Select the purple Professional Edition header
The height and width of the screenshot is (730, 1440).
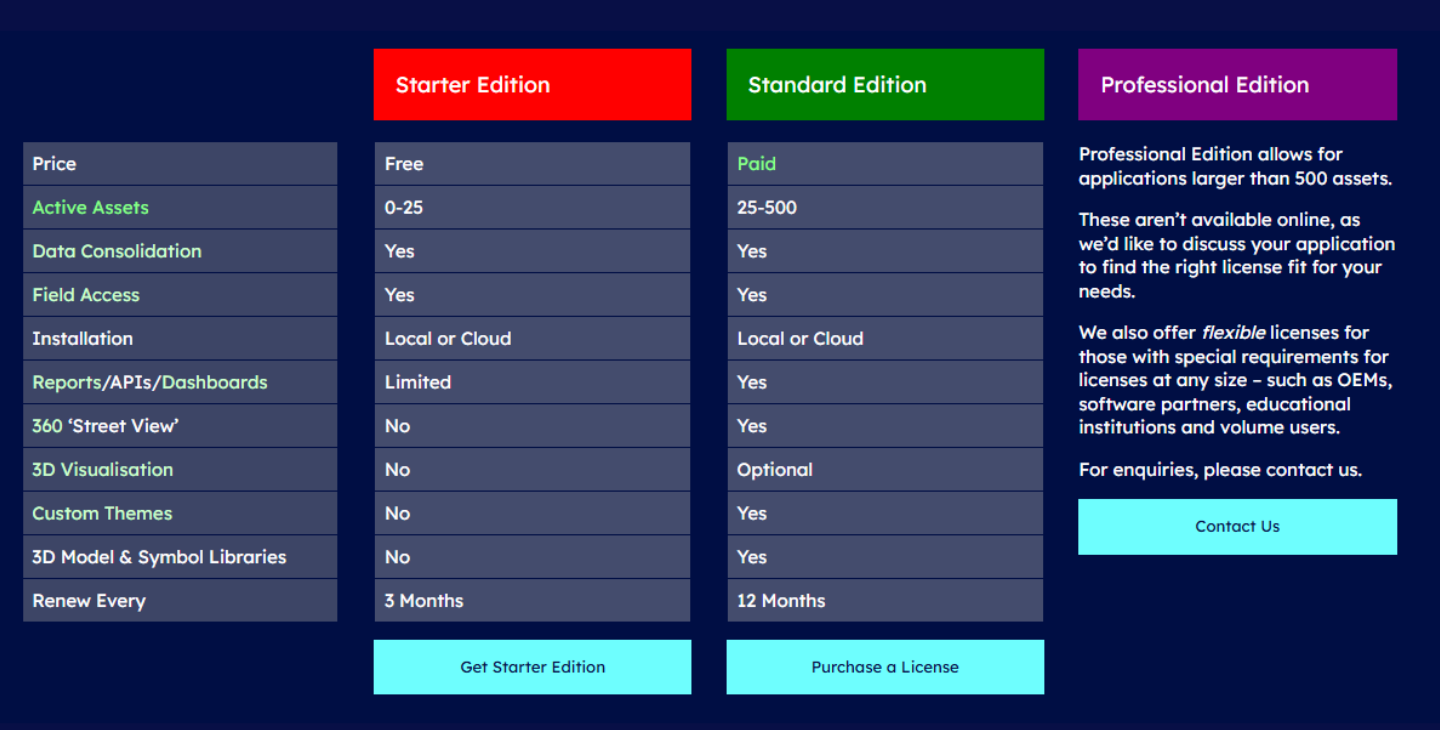1237,85
